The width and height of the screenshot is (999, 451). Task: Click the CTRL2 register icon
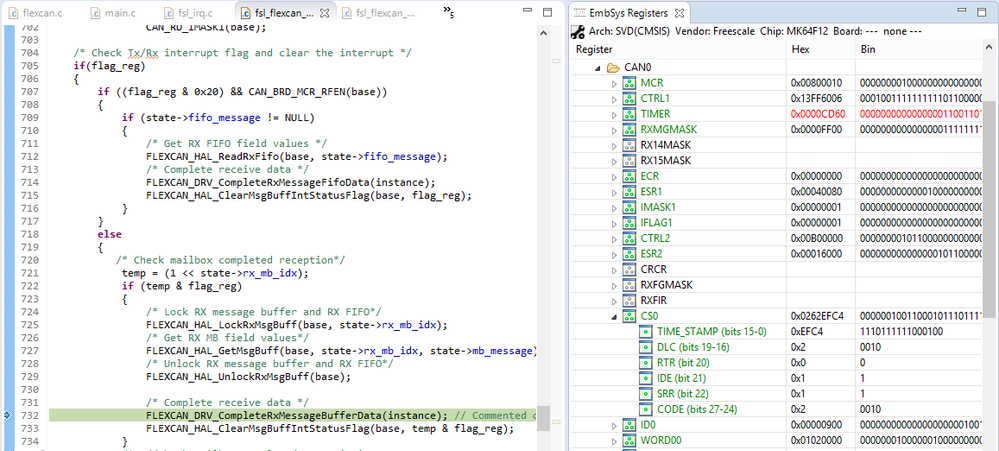pos(629,238)
